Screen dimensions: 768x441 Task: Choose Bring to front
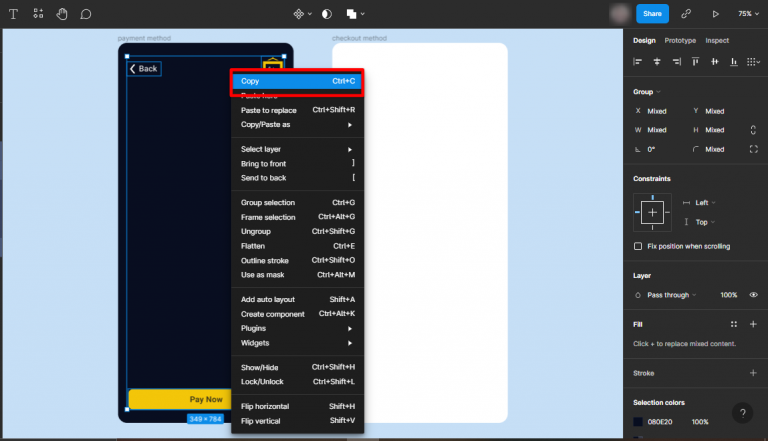tap(297, 164)
